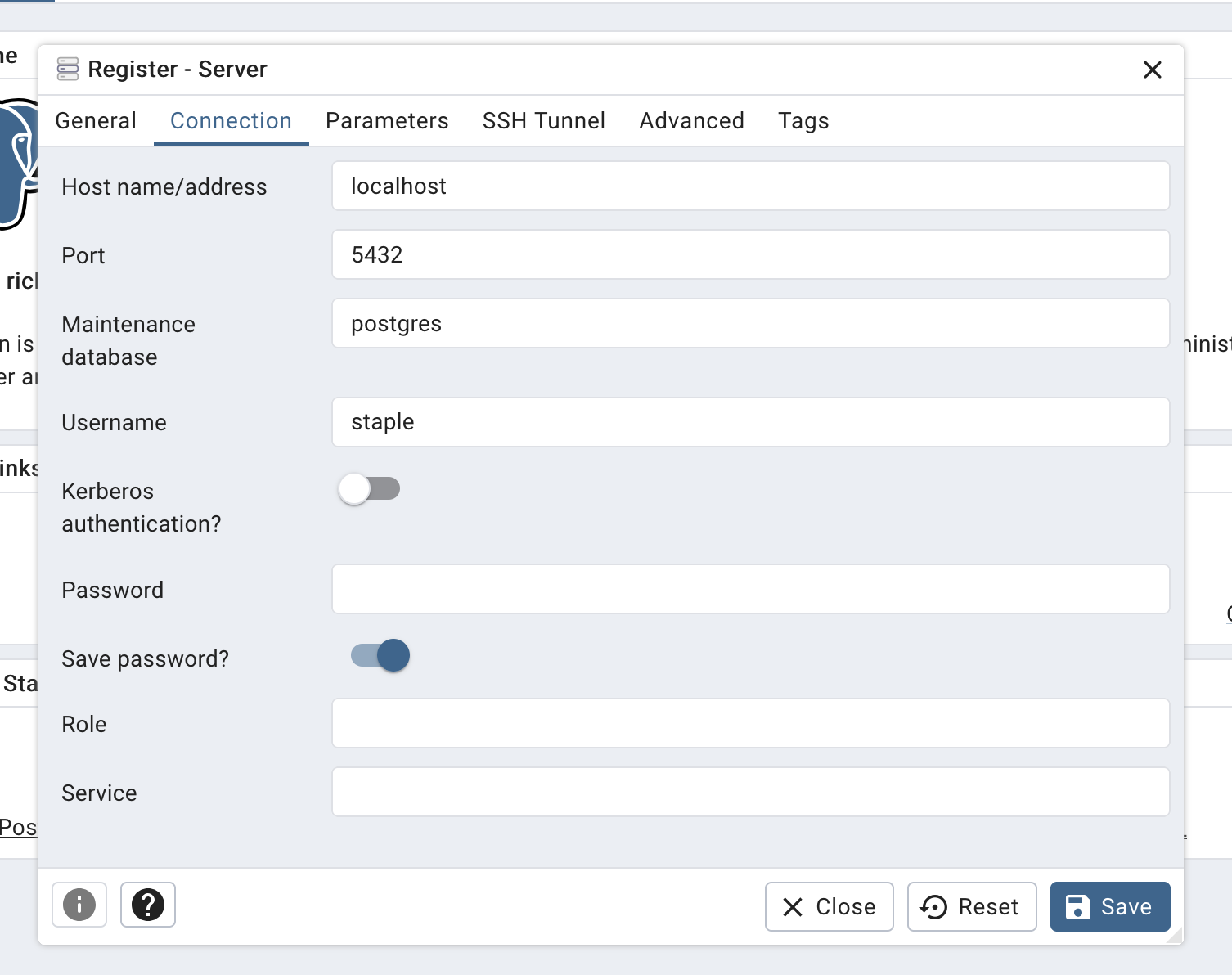
Task: Click the info icon button
Action: pos(79,905)
